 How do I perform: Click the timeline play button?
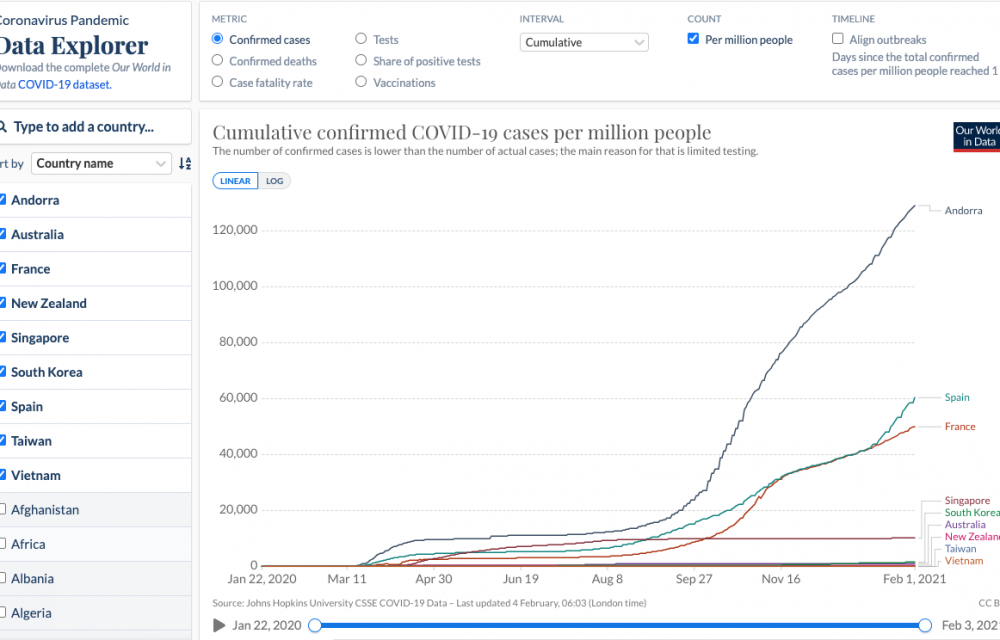click(x=219, y=625)
